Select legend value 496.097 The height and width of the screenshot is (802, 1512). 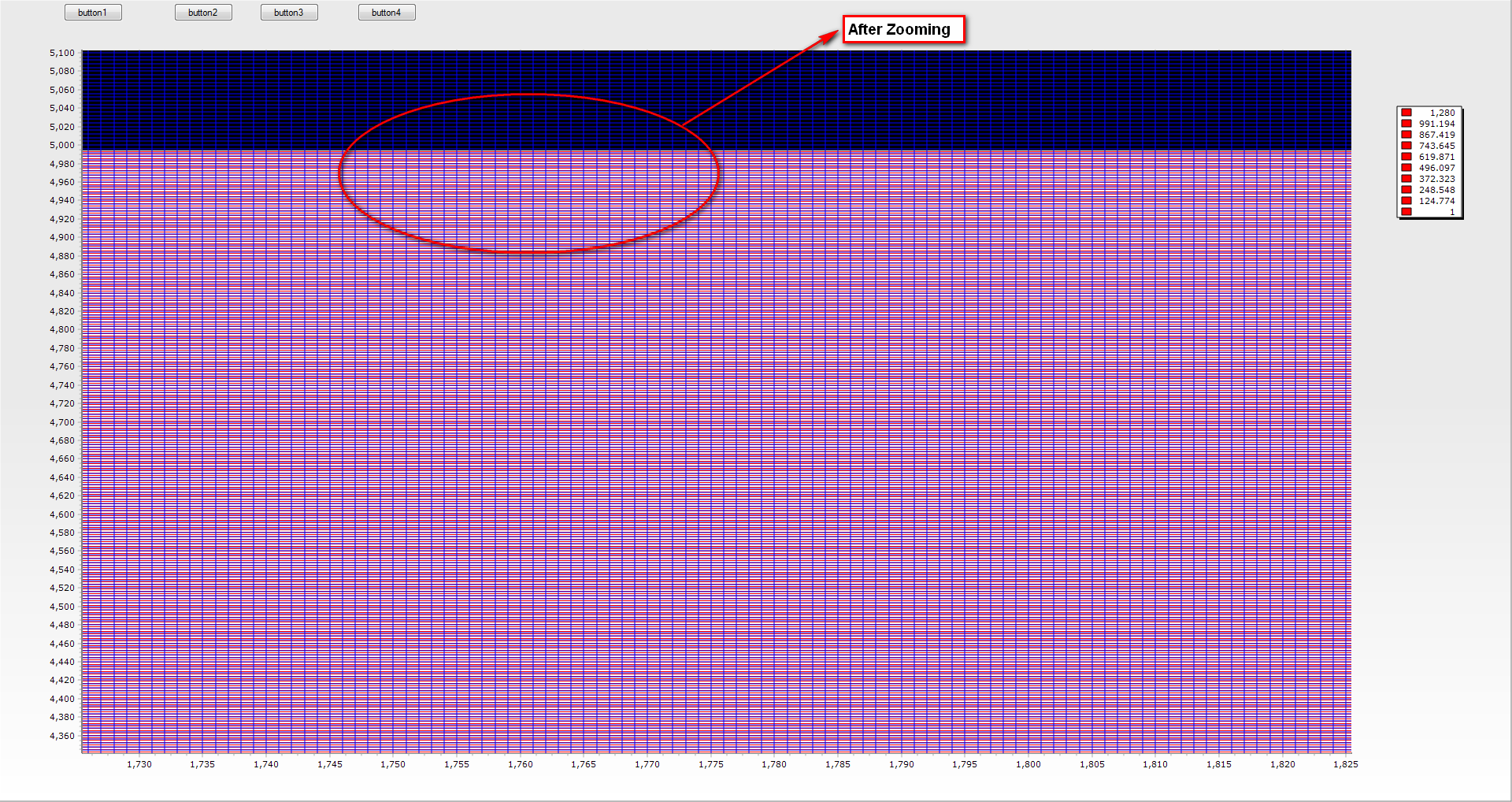(x=1437, y=168)
